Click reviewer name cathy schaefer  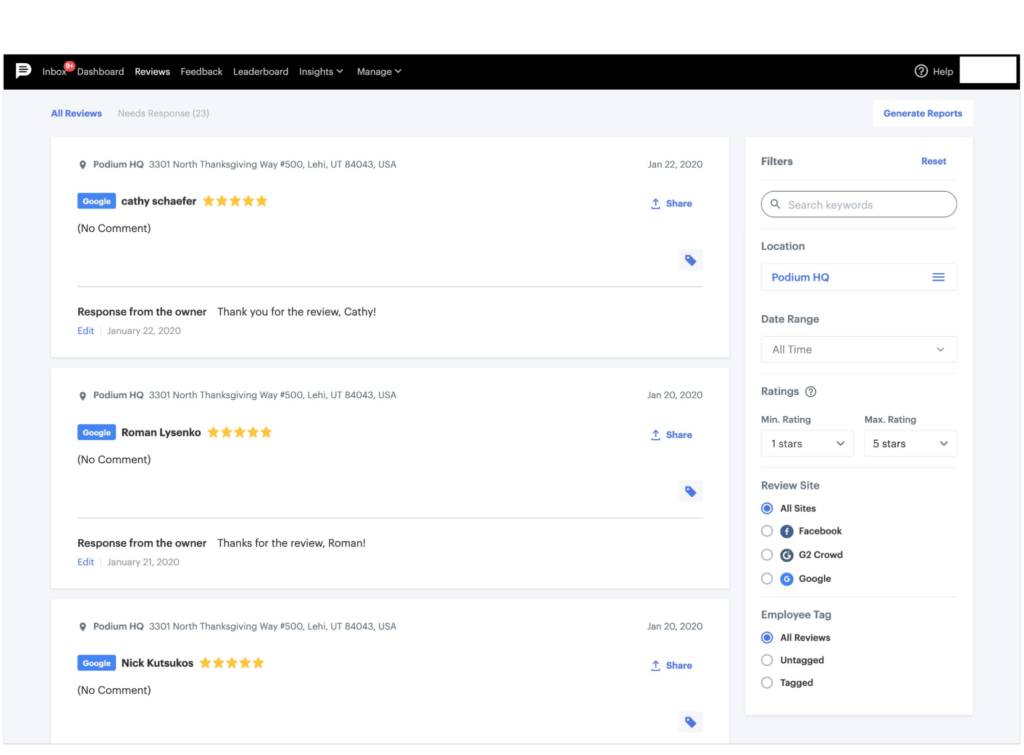pos(159,201)
